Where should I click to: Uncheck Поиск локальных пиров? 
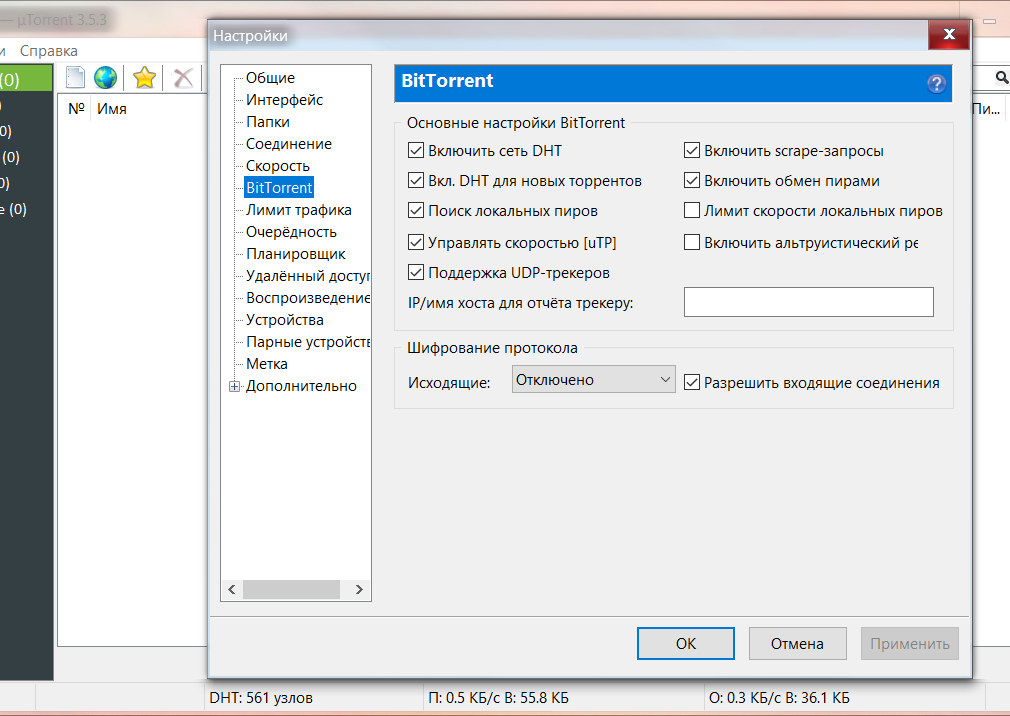pyautogui.click(x=416, y=211)
